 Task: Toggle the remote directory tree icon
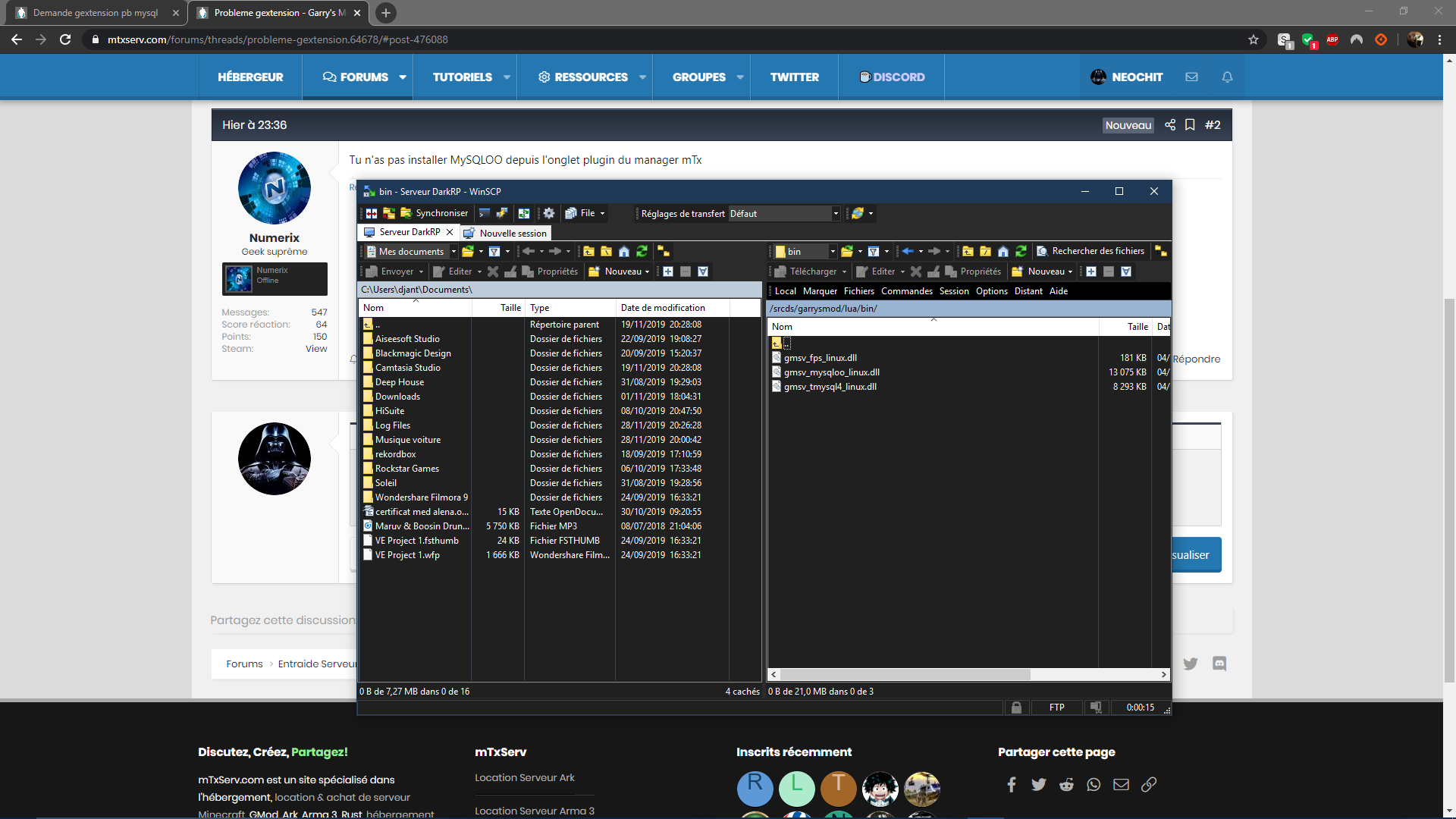pos(1161,251)
